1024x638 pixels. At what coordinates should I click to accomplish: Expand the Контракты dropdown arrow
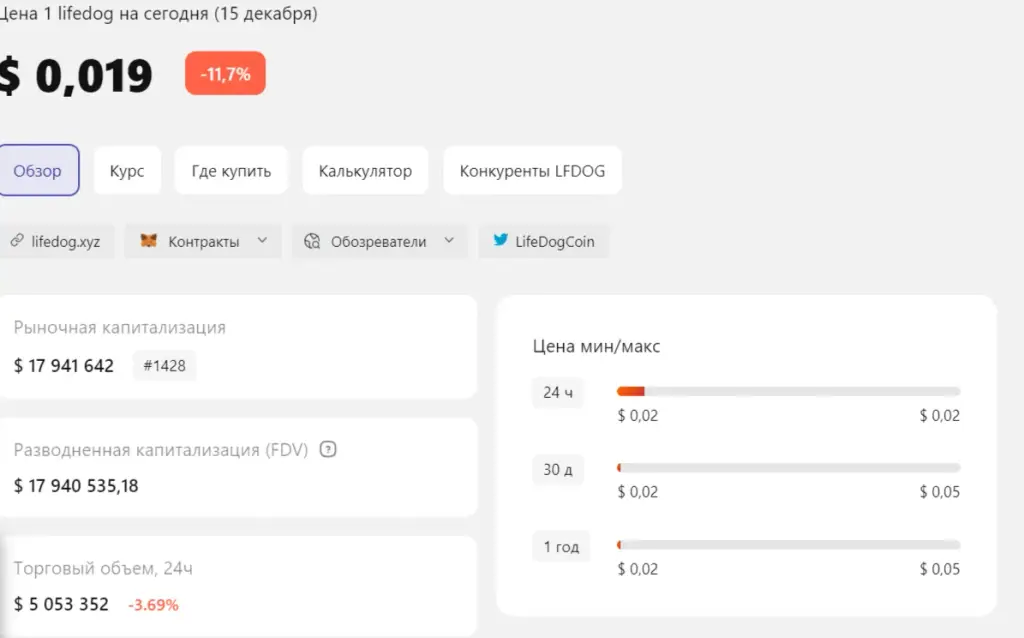pyautogui.click(x=262, y=240)
